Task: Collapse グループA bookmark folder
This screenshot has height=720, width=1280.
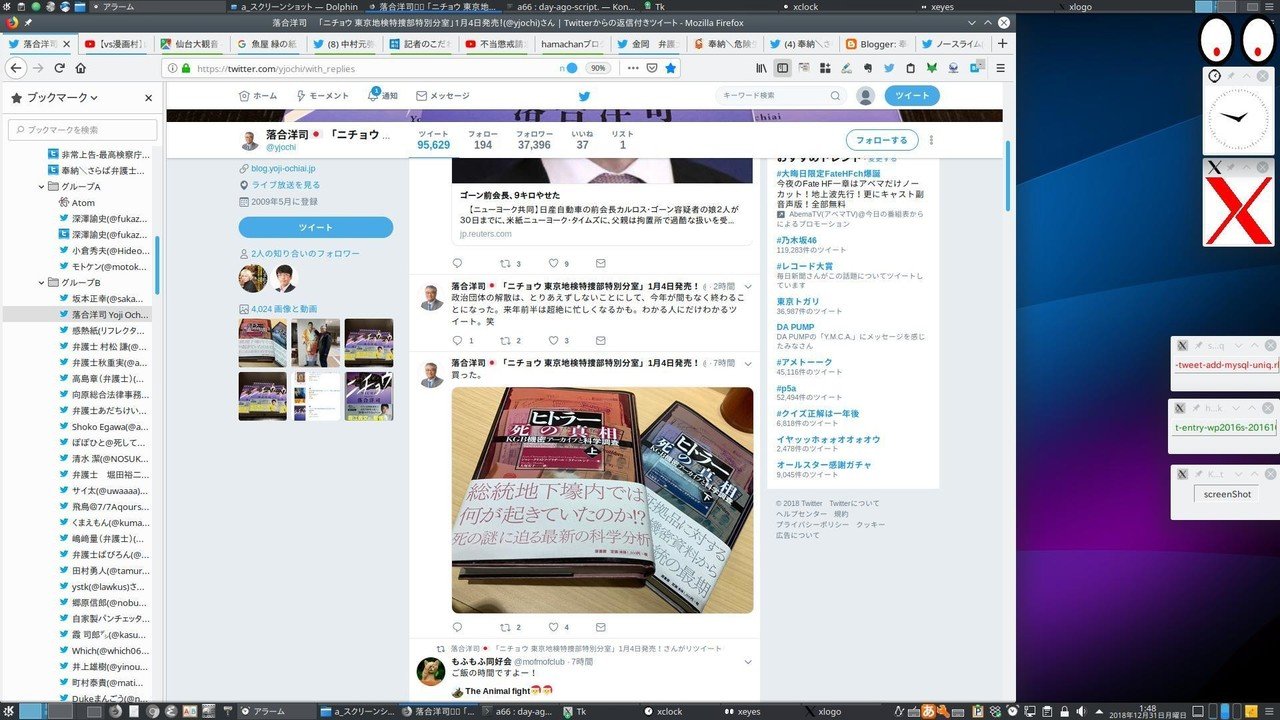Action: click(x=42, y=187)
